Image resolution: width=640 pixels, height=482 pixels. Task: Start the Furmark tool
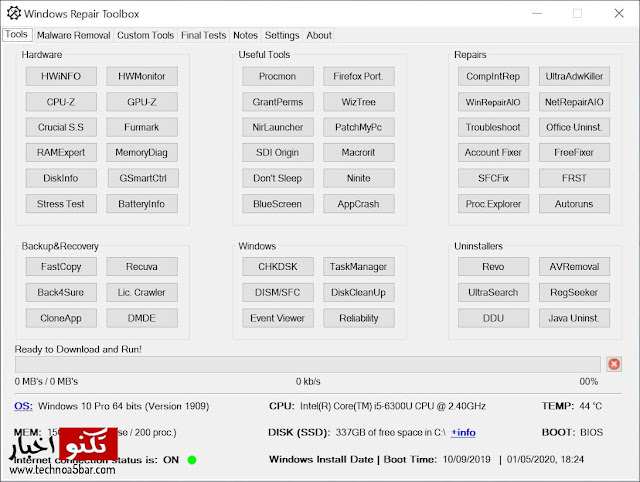click(142, 127)
